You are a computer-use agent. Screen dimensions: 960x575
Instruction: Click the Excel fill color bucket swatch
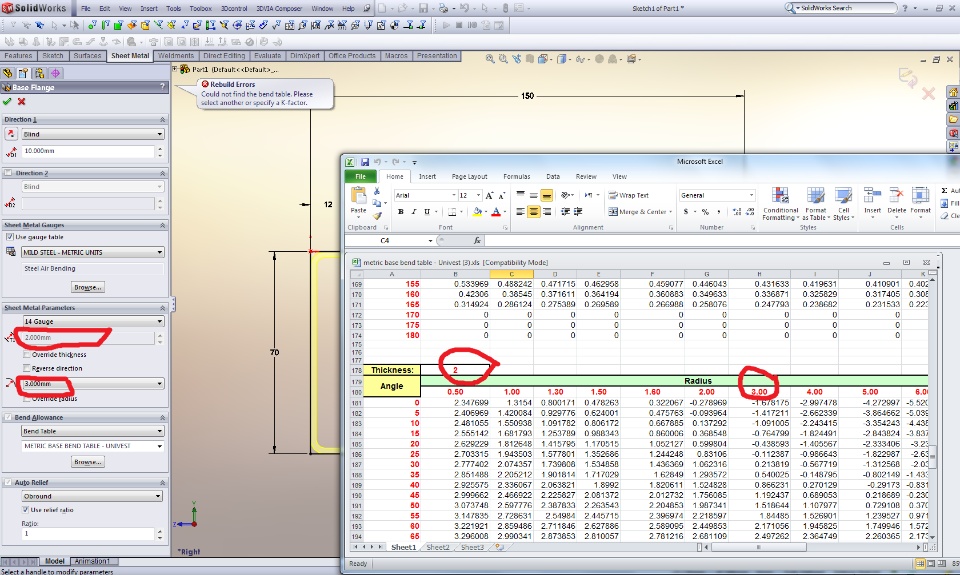click(477, 211)
